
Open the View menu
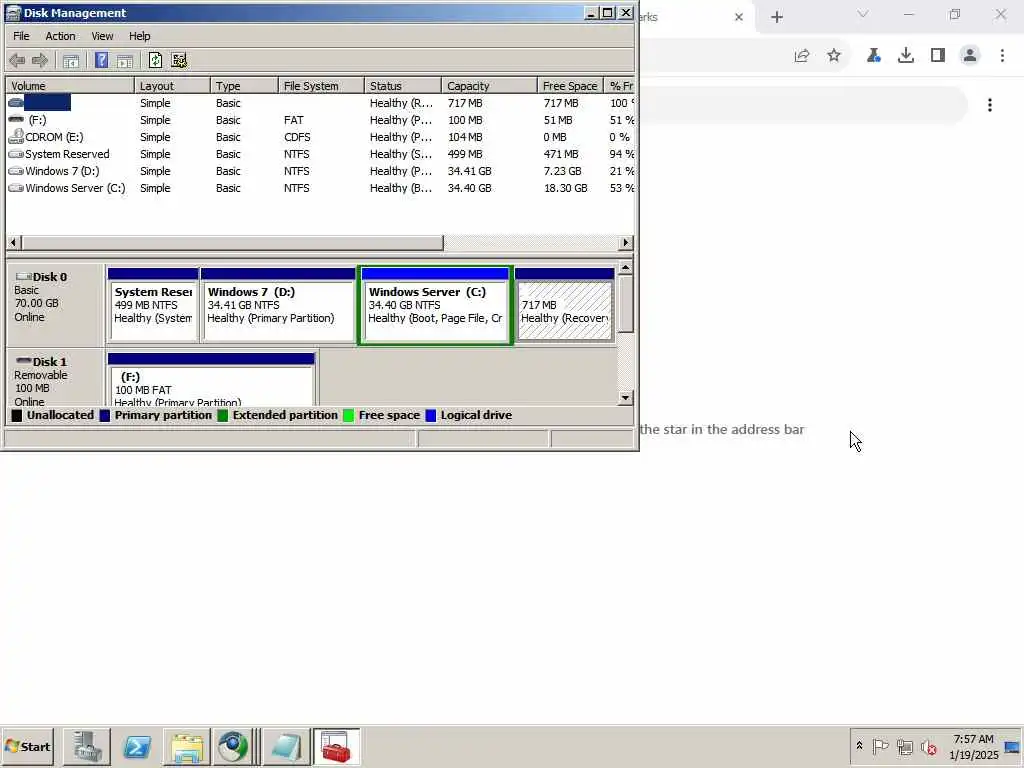click(x=102, y=36)
